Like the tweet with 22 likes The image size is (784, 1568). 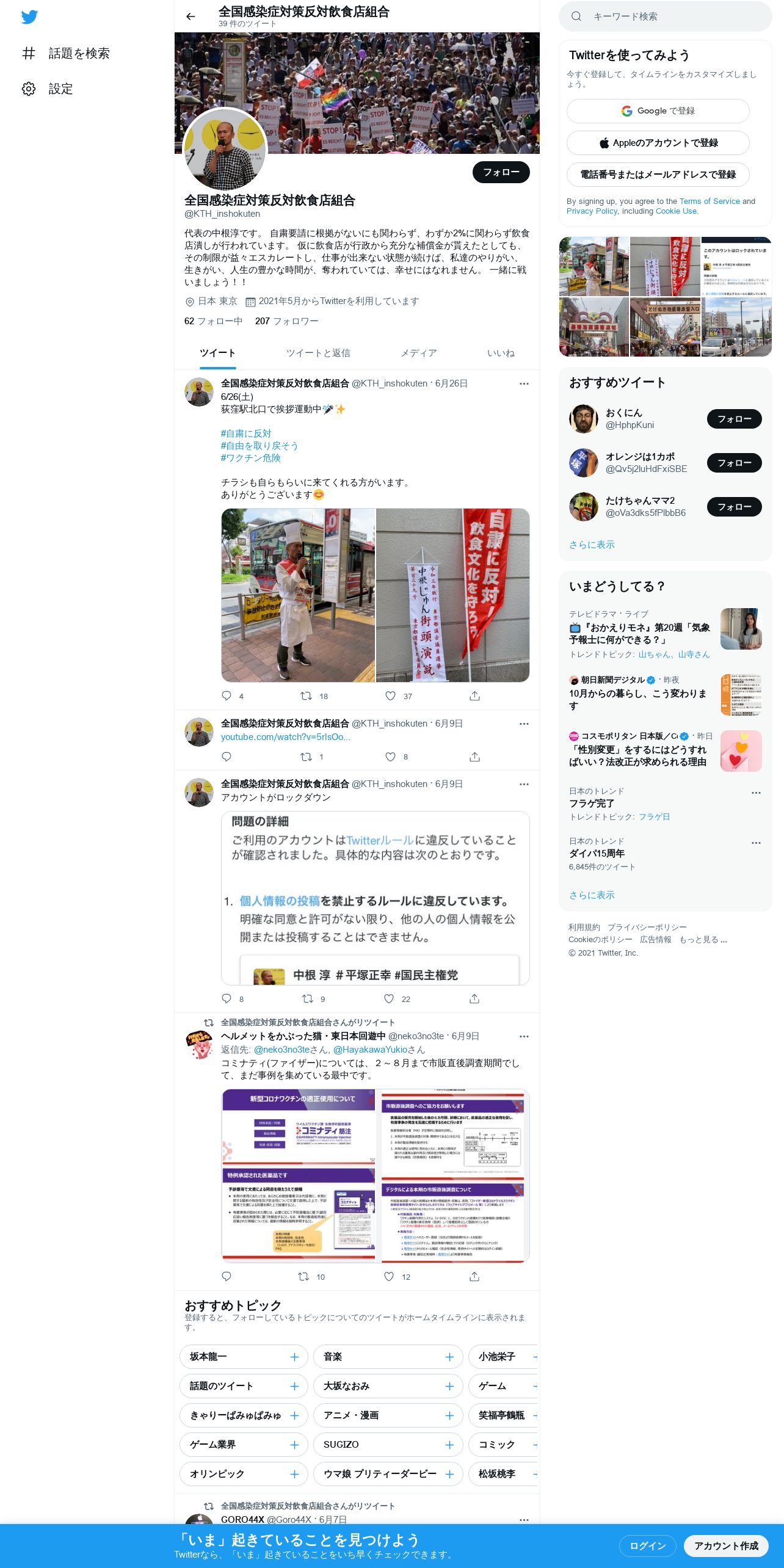(389, 998)
